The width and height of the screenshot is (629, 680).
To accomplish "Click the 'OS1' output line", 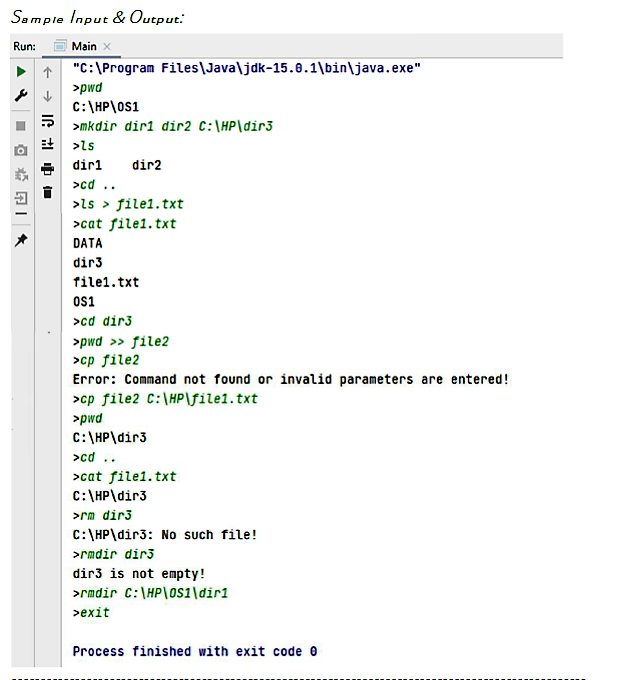I will [84, 301].
